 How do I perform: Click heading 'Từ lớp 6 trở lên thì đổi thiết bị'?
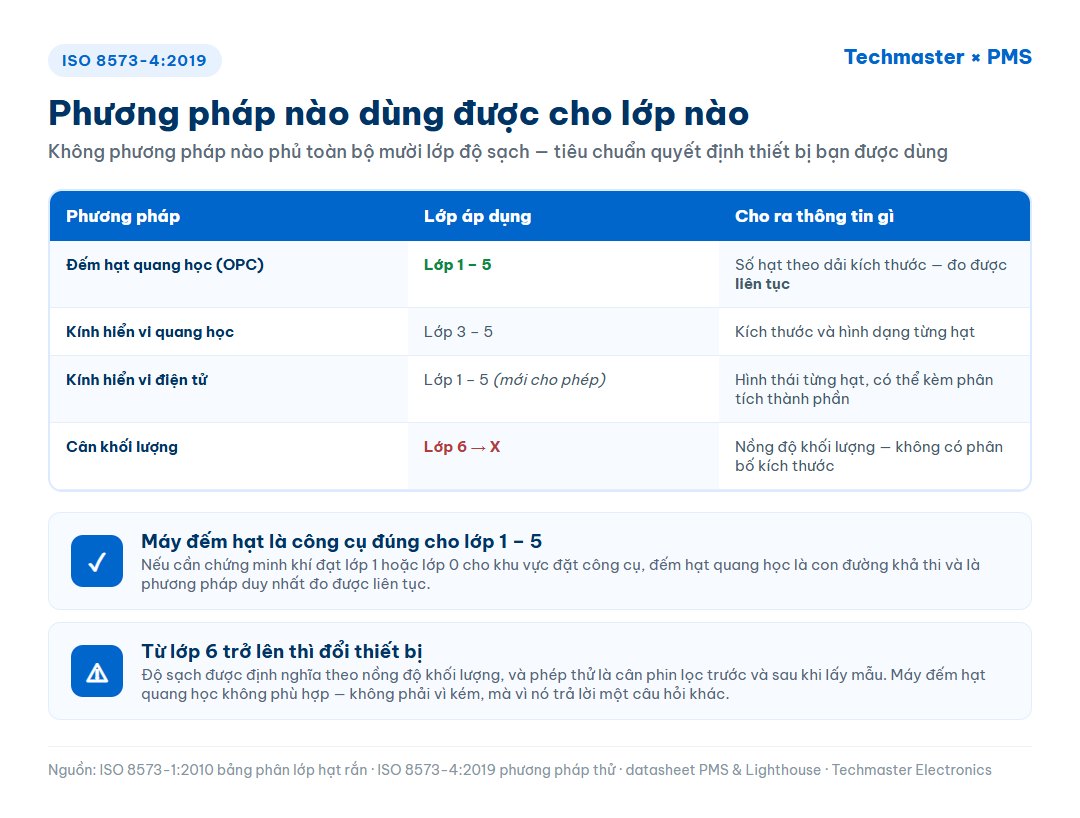[x=282, y=651]
